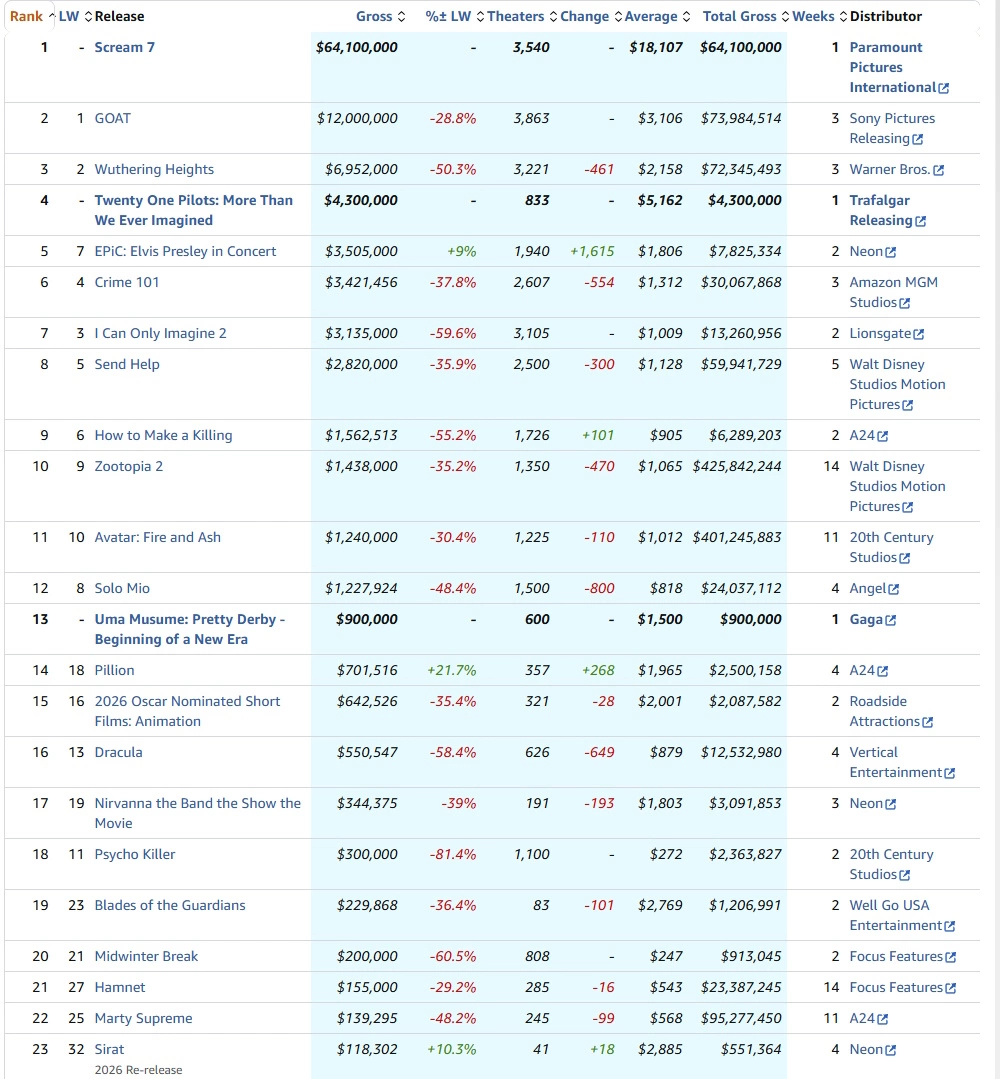Sort by Weeks column header
The width and height of the screenshot is (1000, 1079).
click(x=819, y=17)
